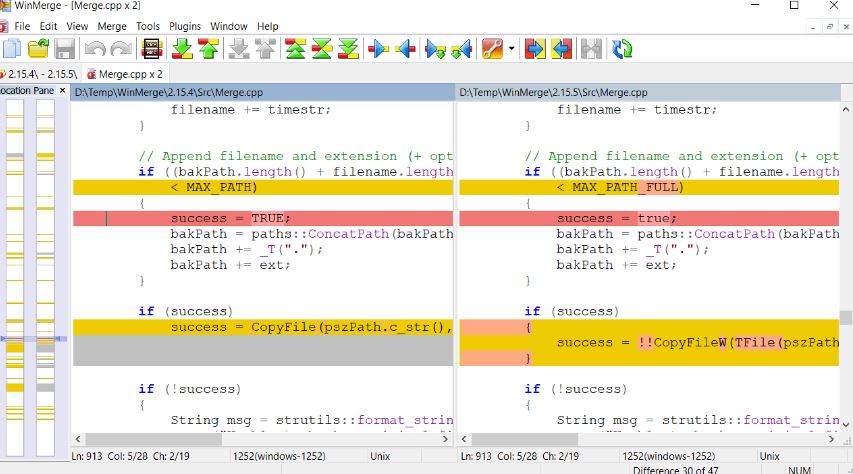
Task: Click the greyed auto-merge icon
Action: tap(591, 49)
